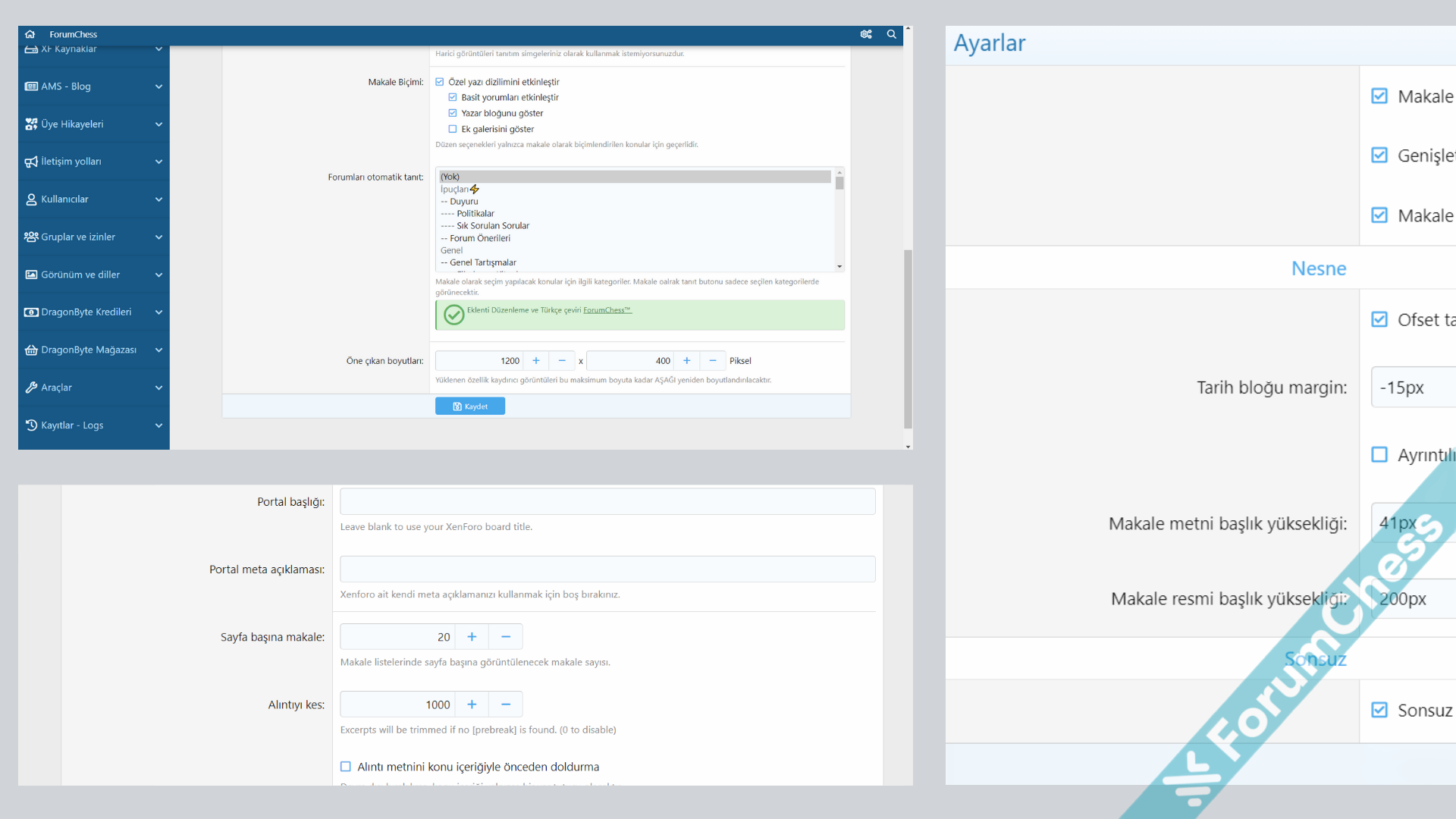Image resolution: width=1456 pixels, height=819 pixels.
Task: Expand the Gruplar ve izinler chevron
Action: tap(158, 237)
